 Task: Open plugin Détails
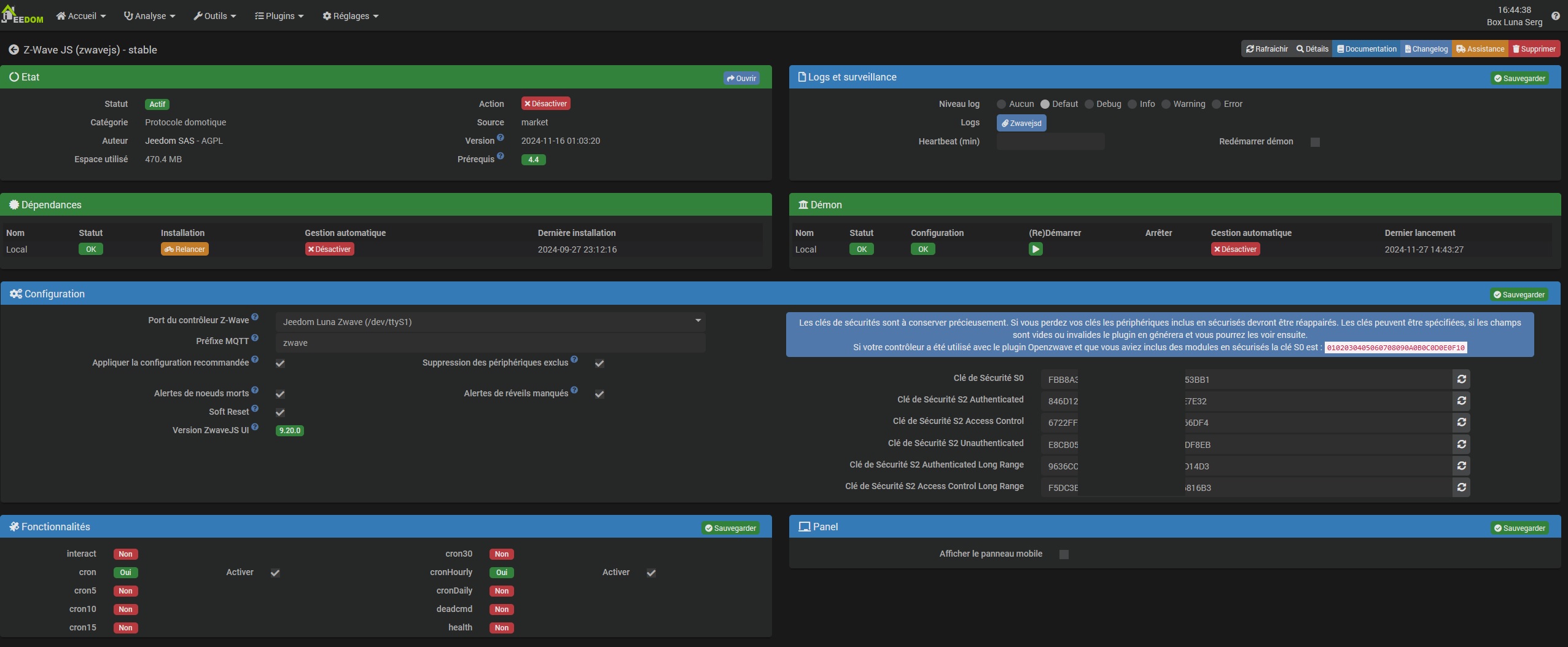pos(1313,49)
